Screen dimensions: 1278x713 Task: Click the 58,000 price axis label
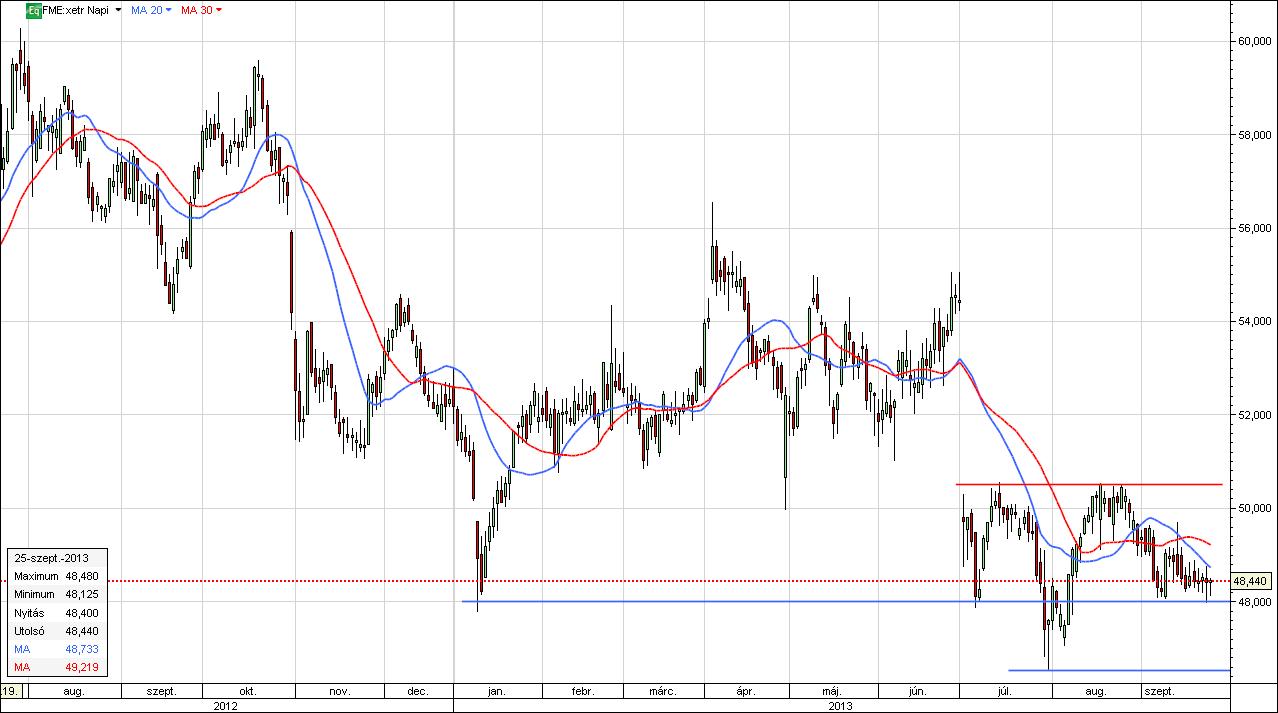(x=1254, y=134)
